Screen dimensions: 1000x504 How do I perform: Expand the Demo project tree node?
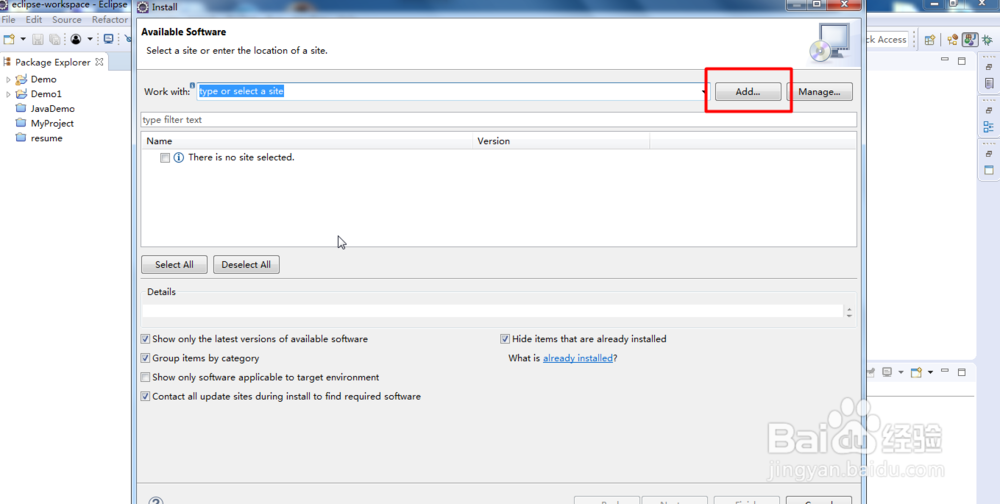click(8, 80)
